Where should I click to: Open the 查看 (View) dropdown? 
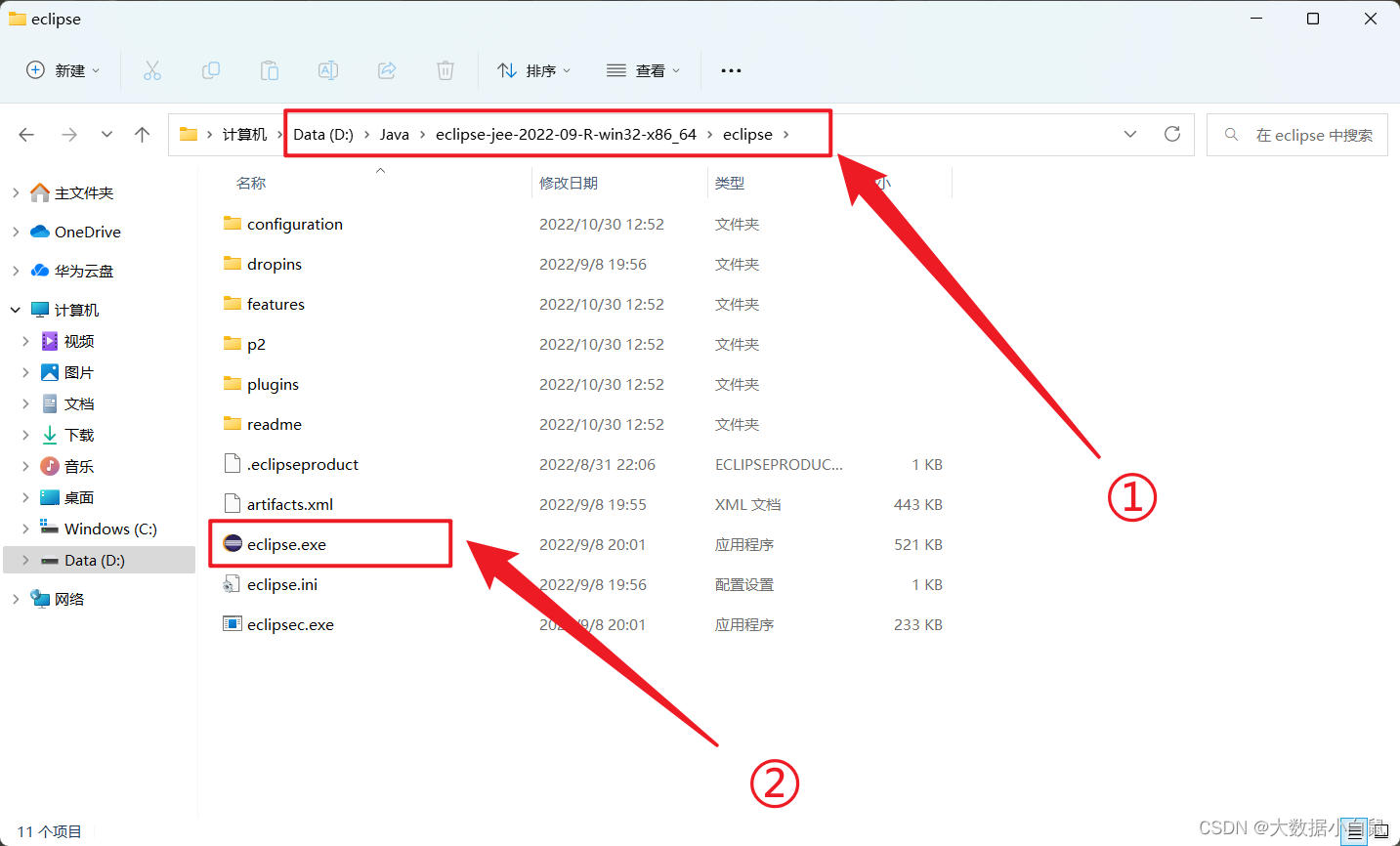pos(643,70)
